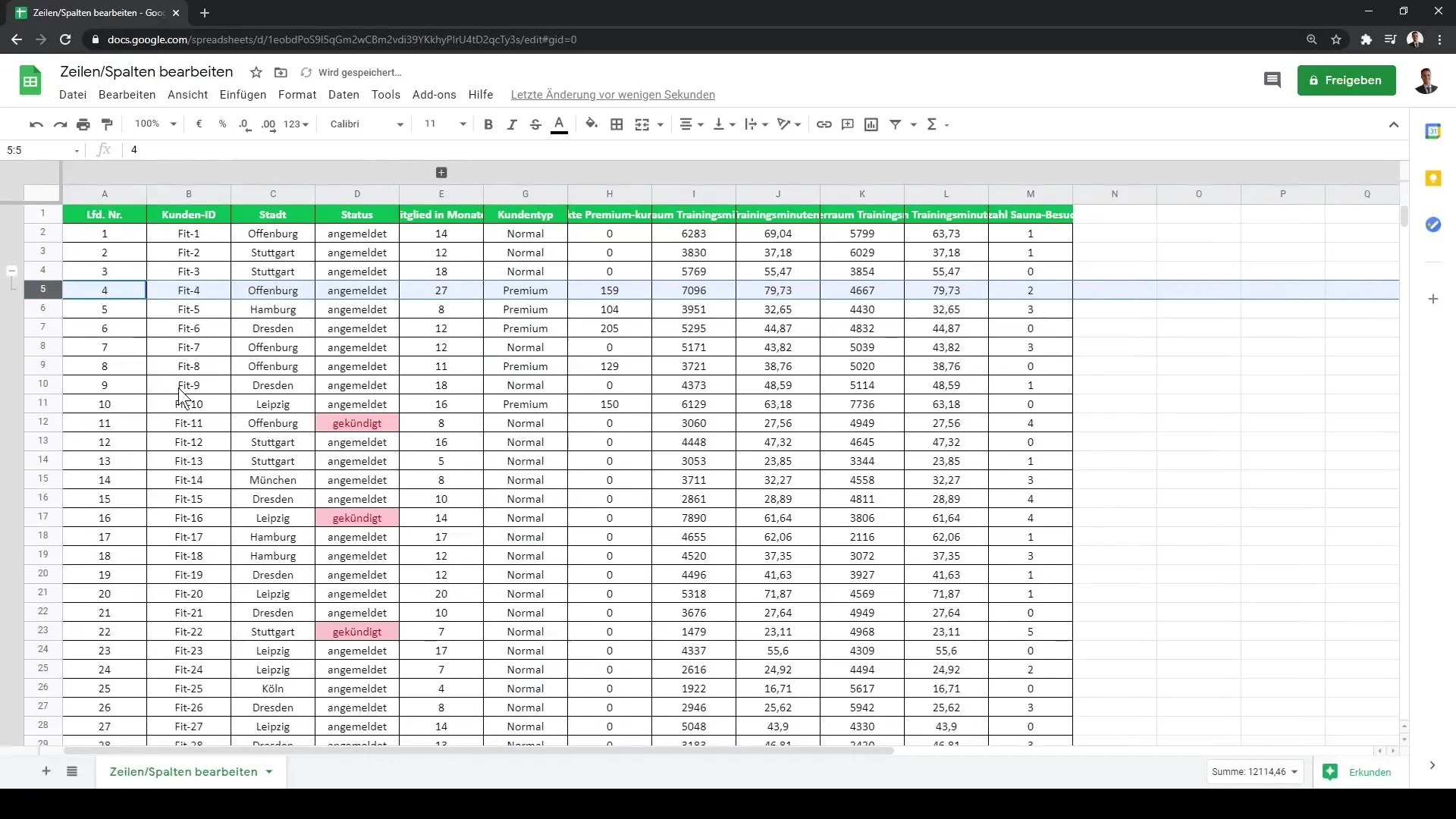Open the Calibri font dropdown

coord(367,124)
